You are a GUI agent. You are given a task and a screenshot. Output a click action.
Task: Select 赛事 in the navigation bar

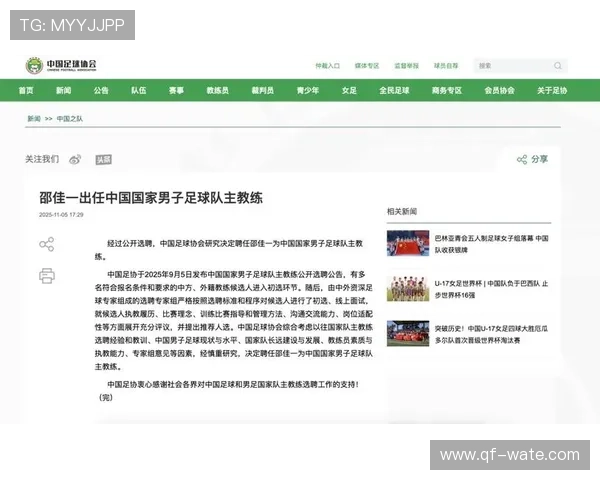(176, 90)
